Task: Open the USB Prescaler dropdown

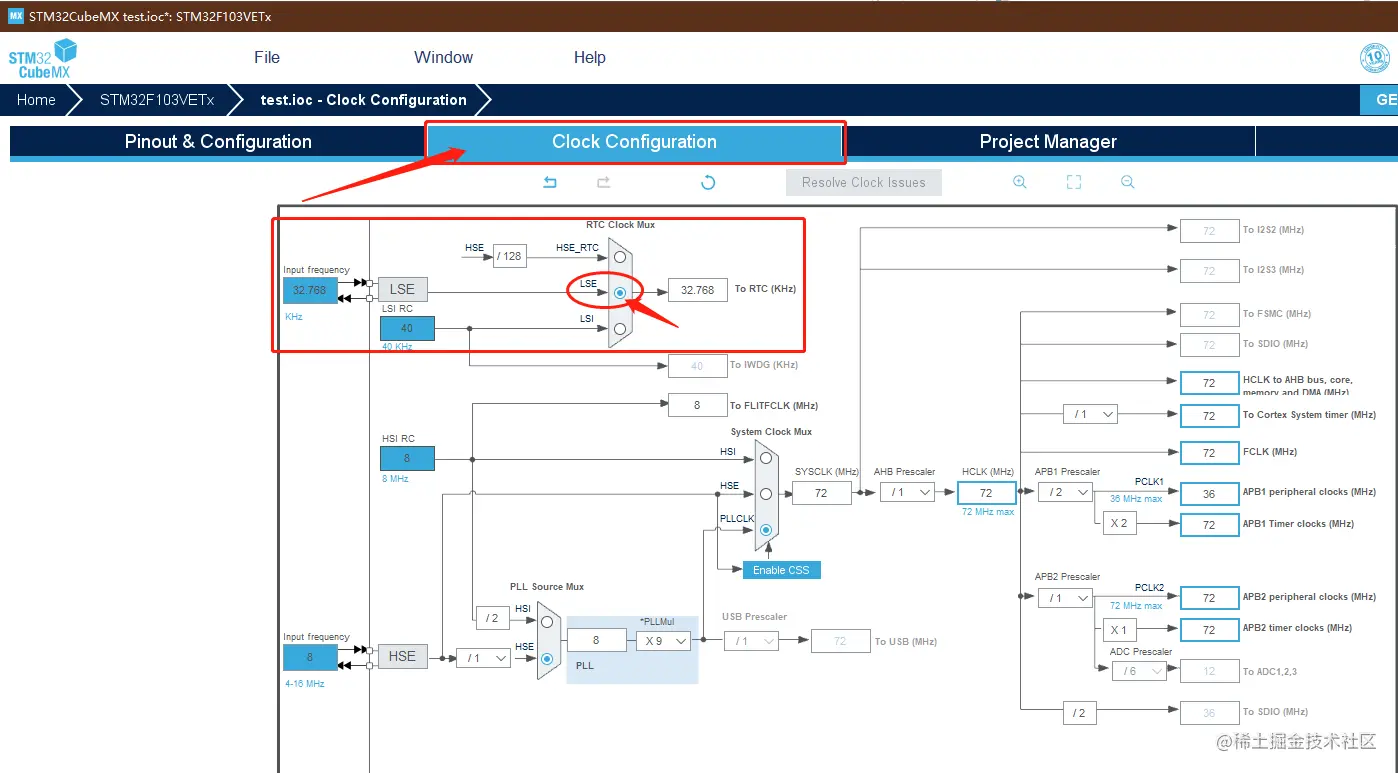Action: (x=751, y=641)
